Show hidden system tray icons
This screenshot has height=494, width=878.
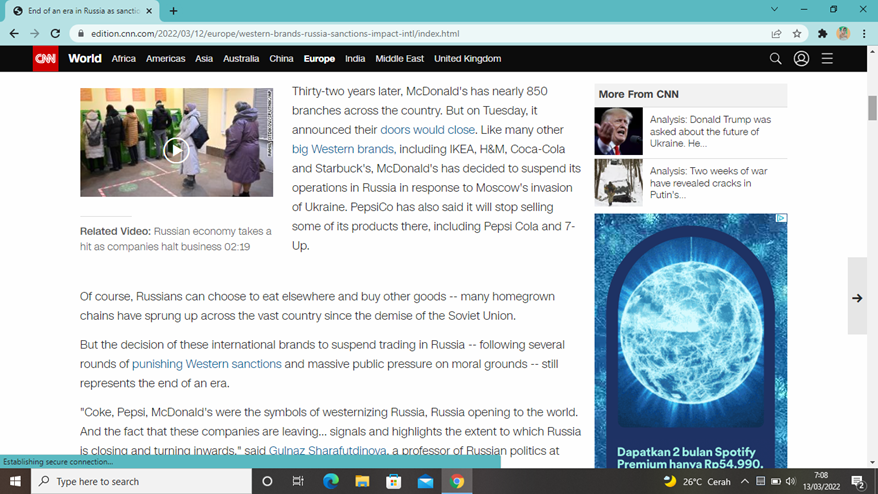tap(745, 481)
